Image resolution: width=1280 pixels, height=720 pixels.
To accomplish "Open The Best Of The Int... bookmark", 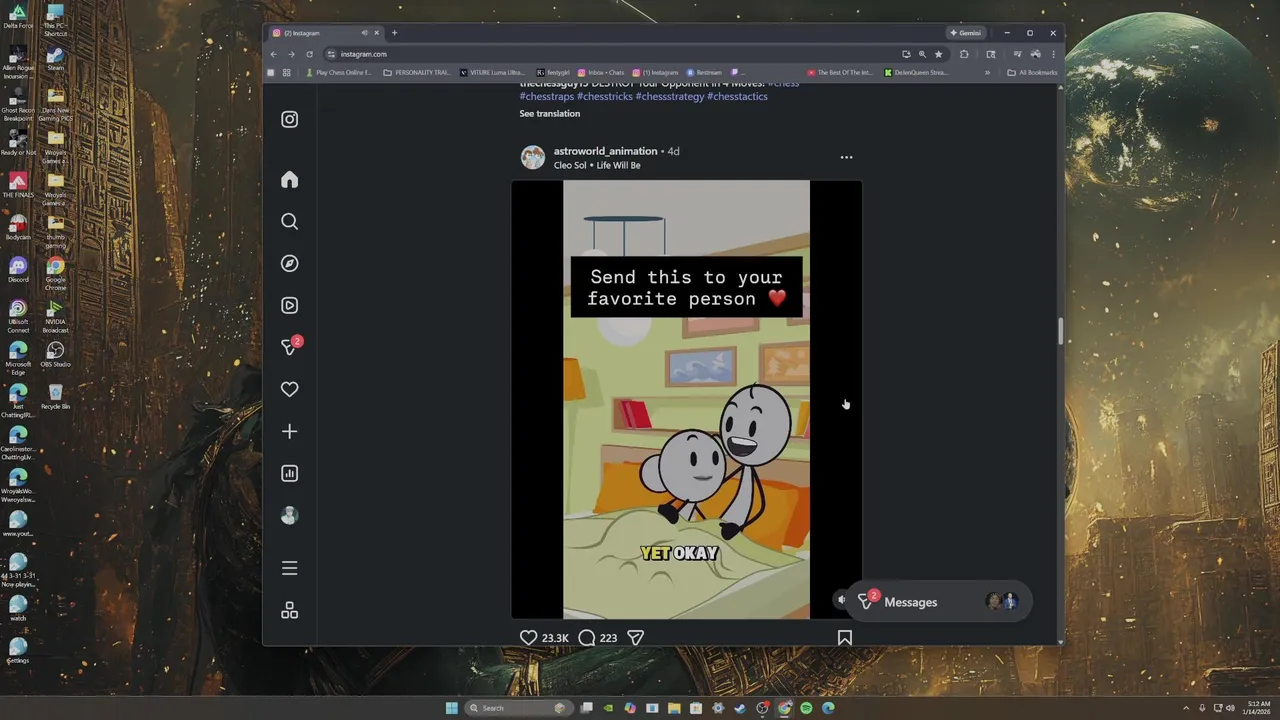I will click(841, 72).
